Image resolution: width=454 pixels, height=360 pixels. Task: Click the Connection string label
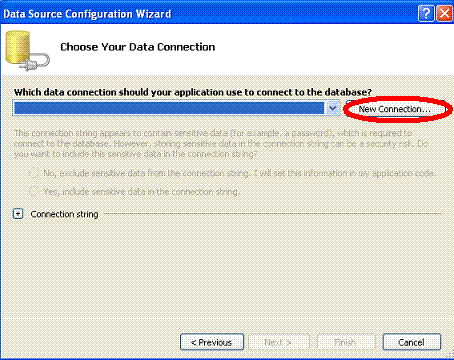coord(64,214)
